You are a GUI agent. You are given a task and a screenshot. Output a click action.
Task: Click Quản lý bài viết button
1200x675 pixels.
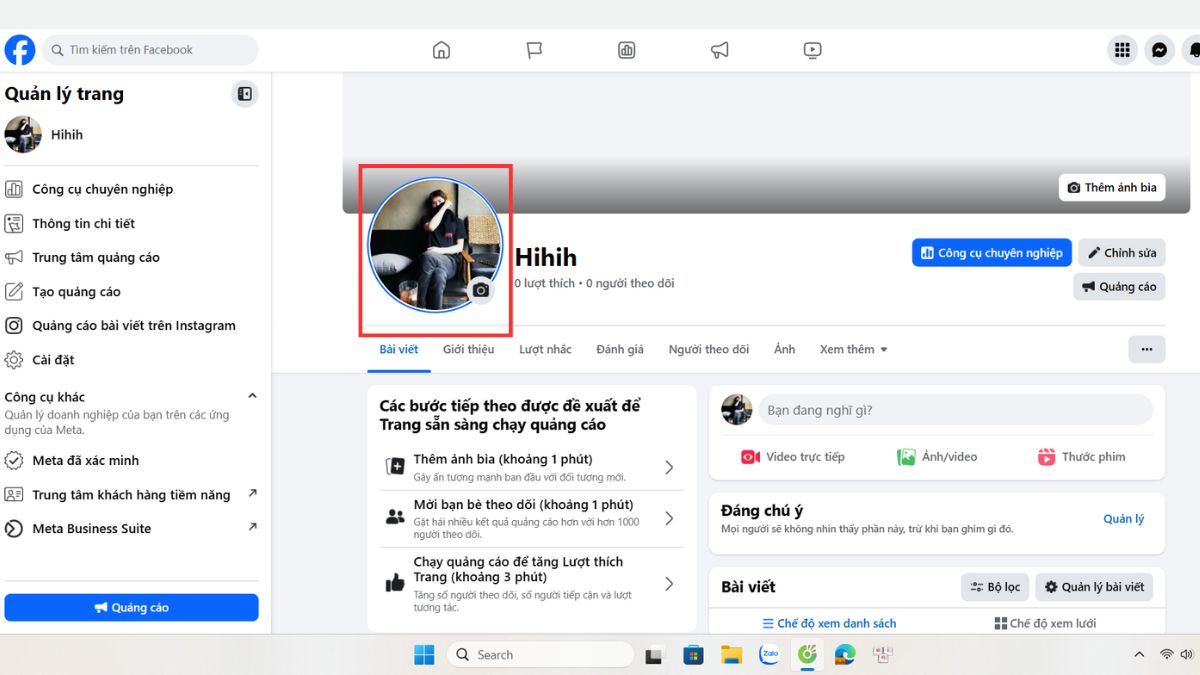pos(1094,587)
